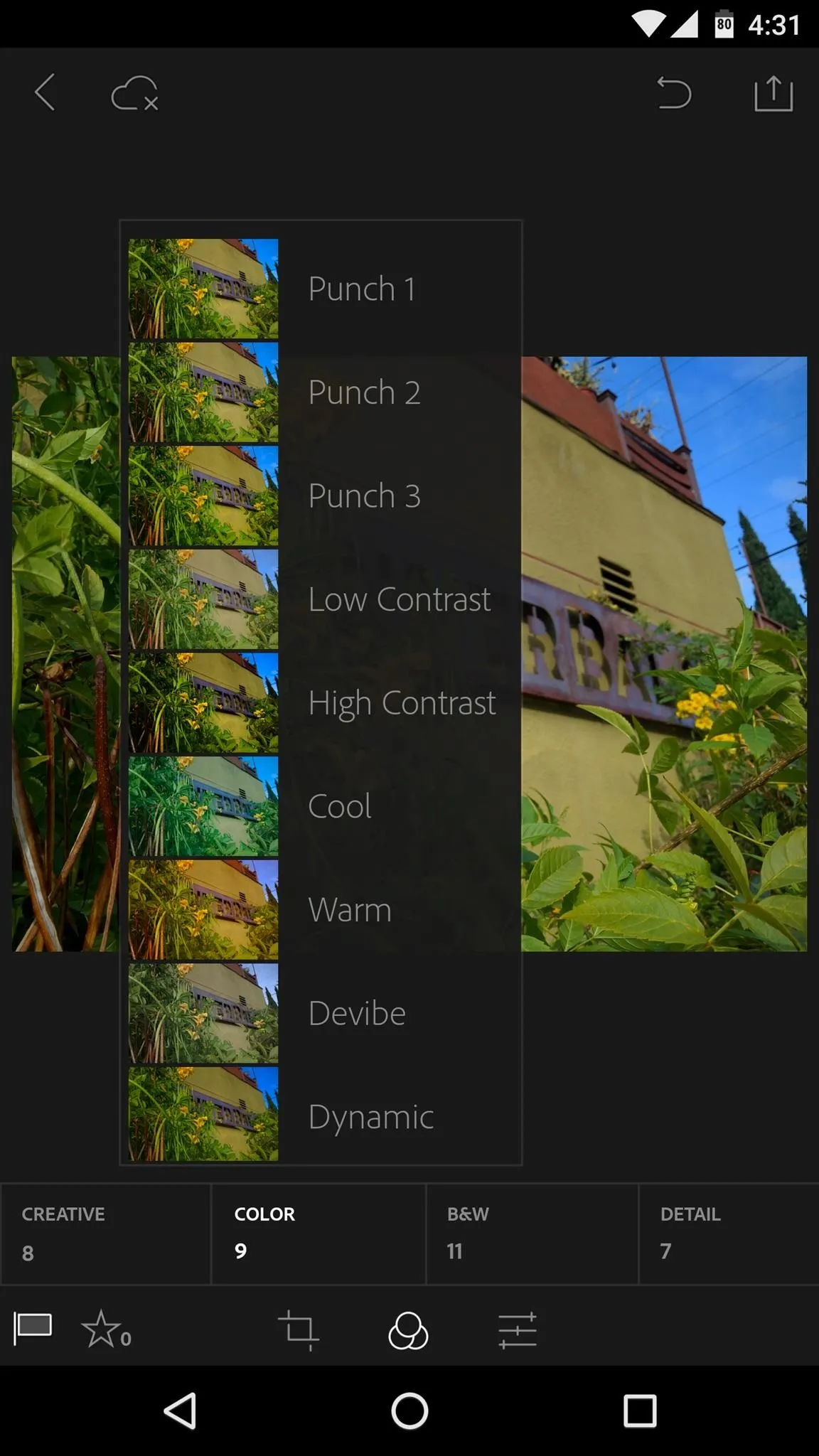Open the adjustments sliders icon
The height and width of the screenshot is (1456, 819).
pos(518,1329)
